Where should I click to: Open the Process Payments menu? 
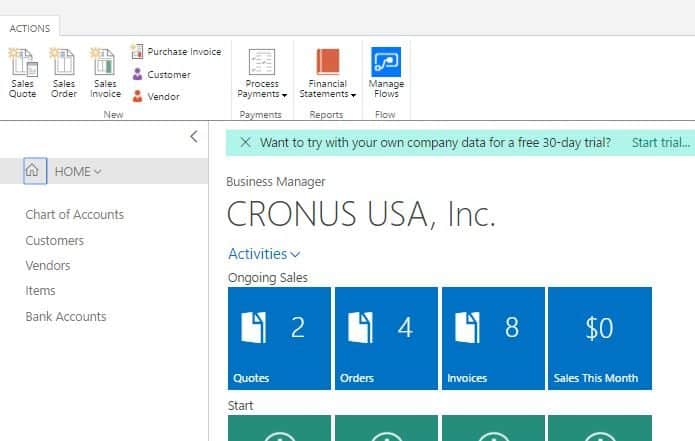pyautogui.click(x=262, y=74)
